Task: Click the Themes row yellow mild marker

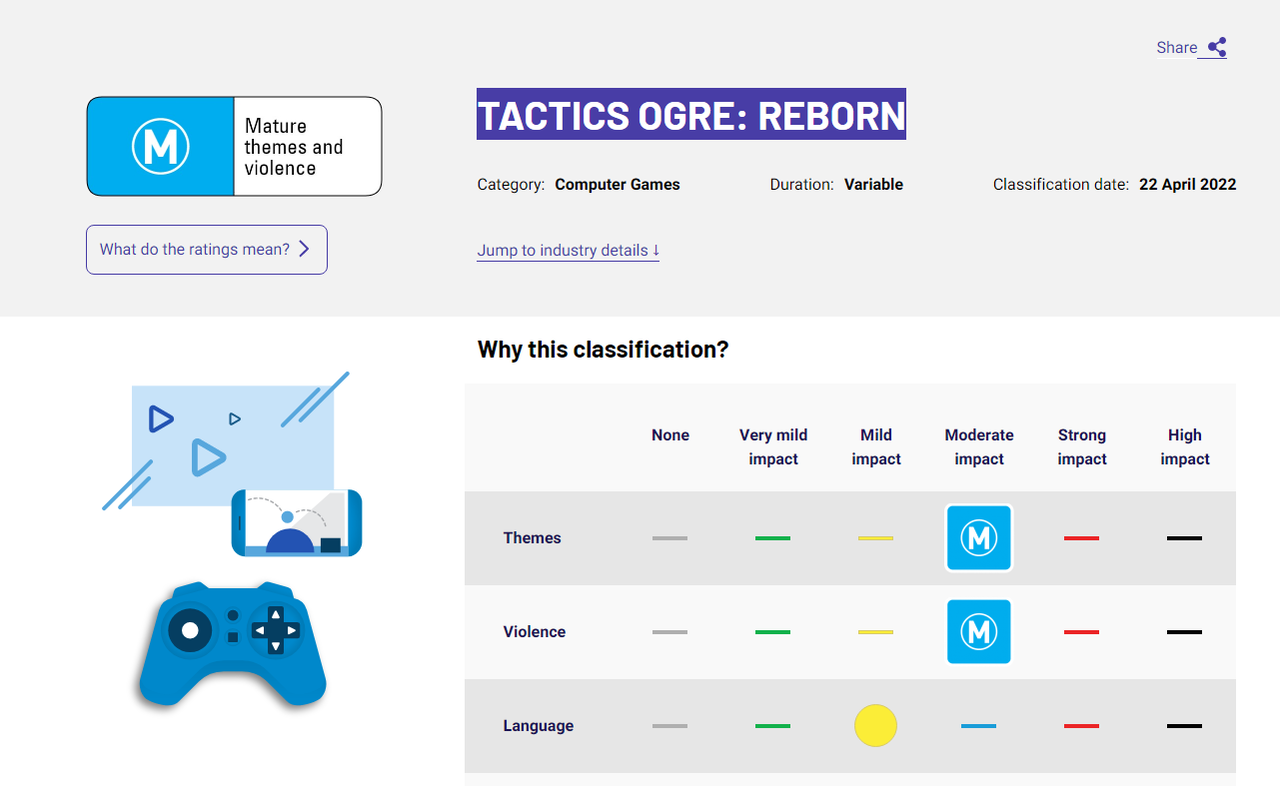Action: pyautogui.click(x=876, y=538)
